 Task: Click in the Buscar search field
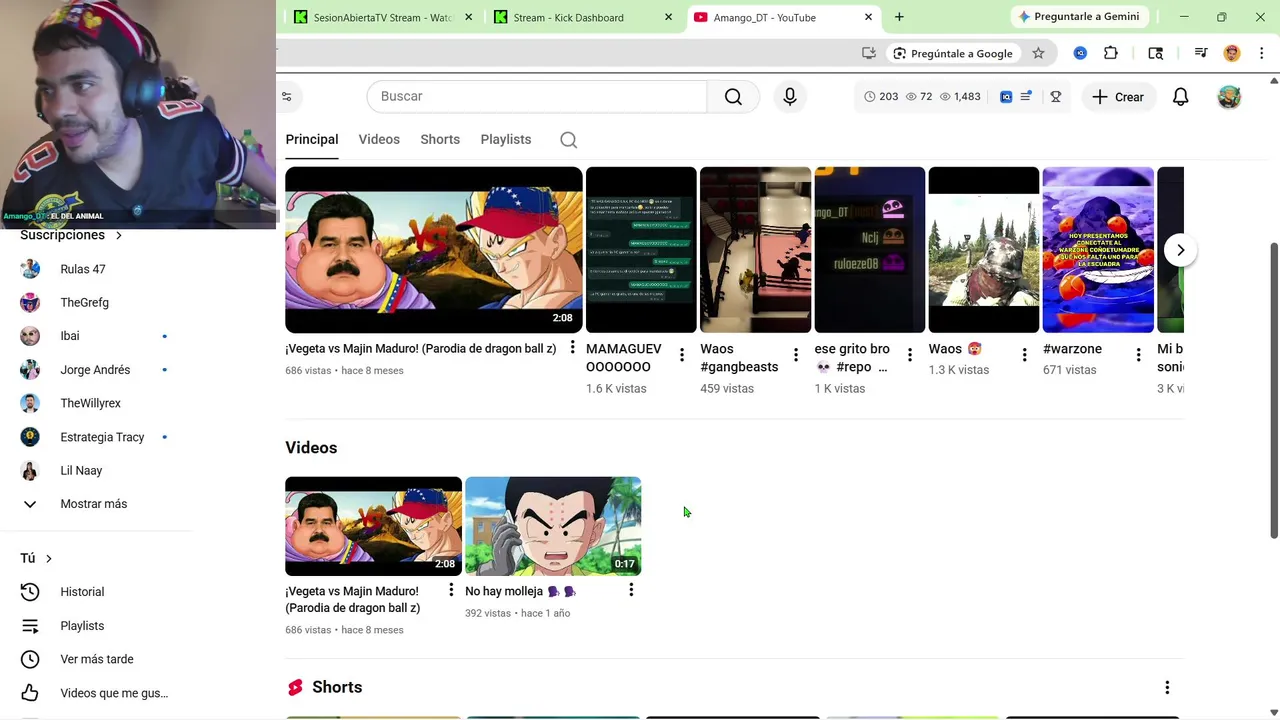click(537, 96)
